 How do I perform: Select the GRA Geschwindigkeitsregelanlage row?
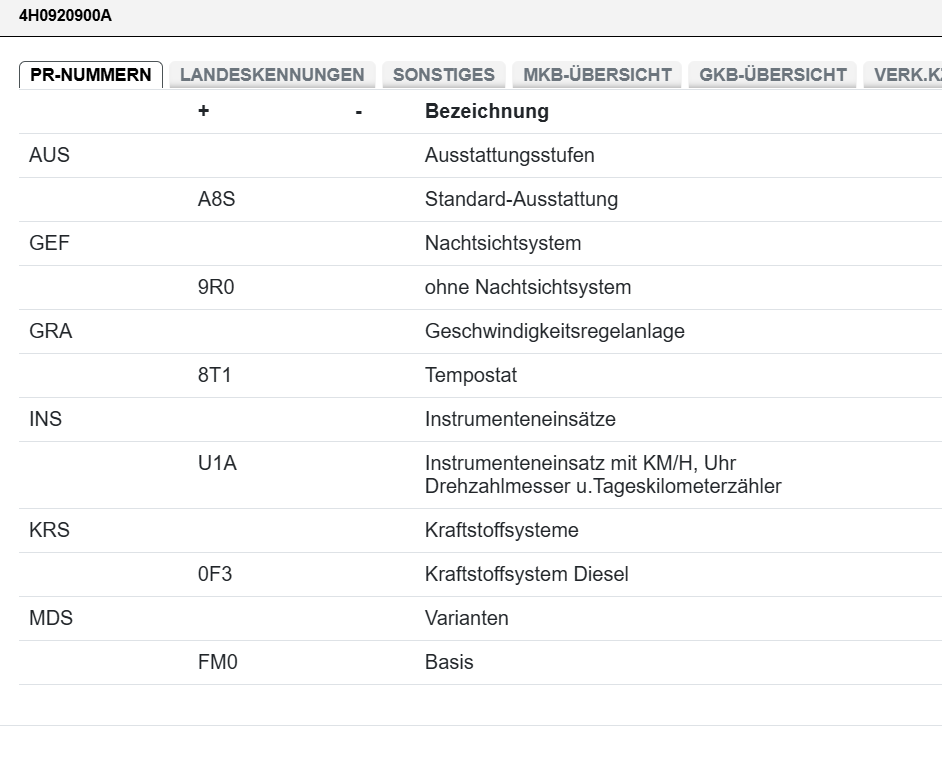pyautogui.click(x=51, y=331)
